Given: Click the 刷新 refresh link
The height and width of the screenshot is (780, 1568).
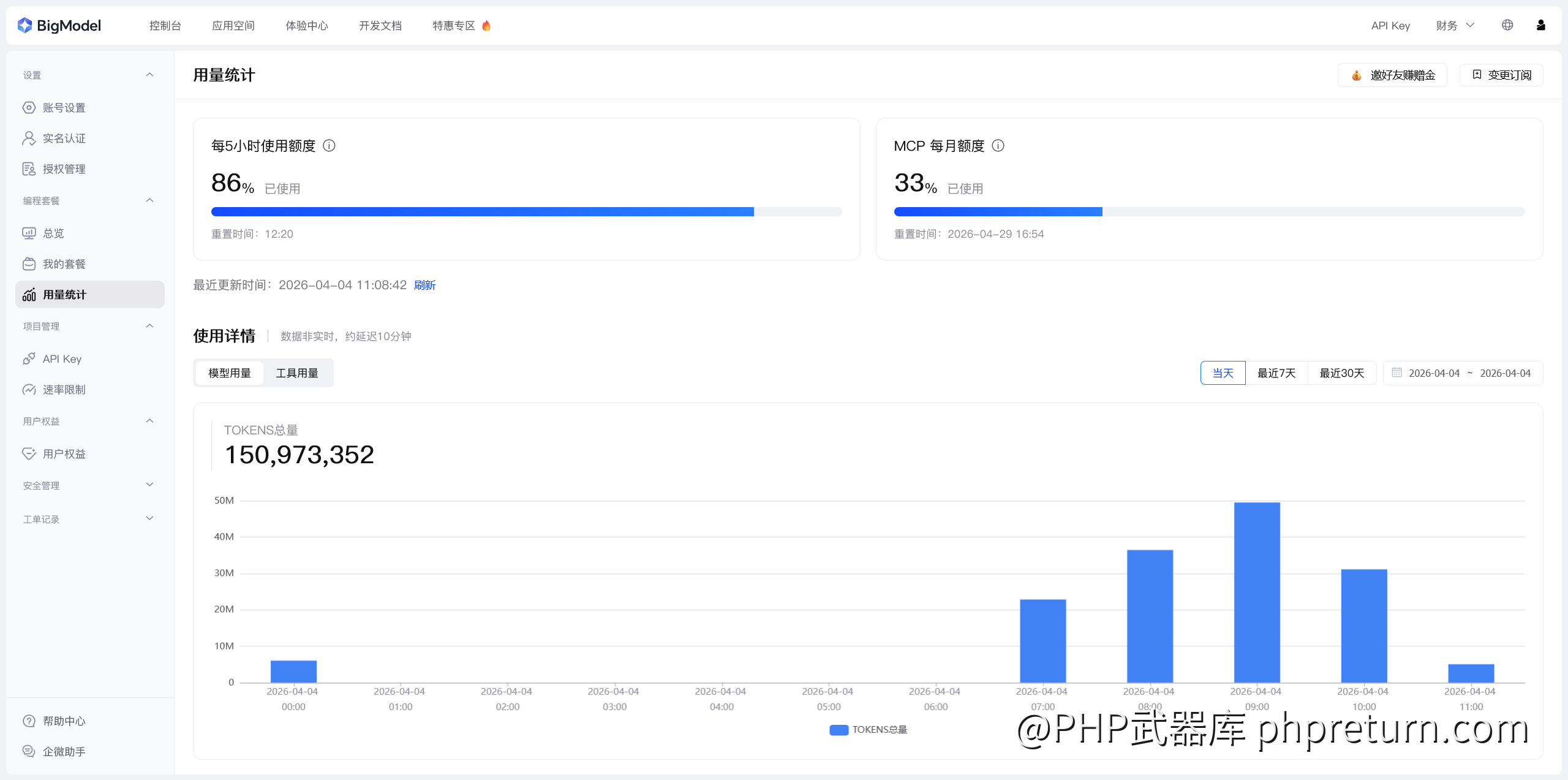Looking at the screenshot, I should (424, 285).
